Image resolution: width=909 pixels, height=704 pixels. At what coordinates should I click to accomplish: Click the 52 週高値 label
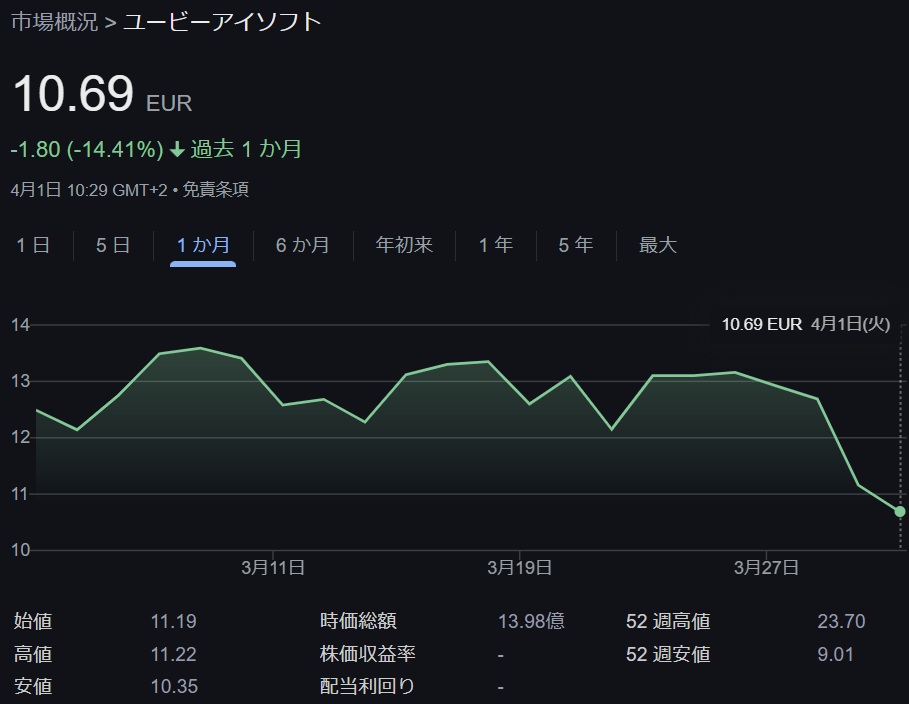(x=668, y=622)
